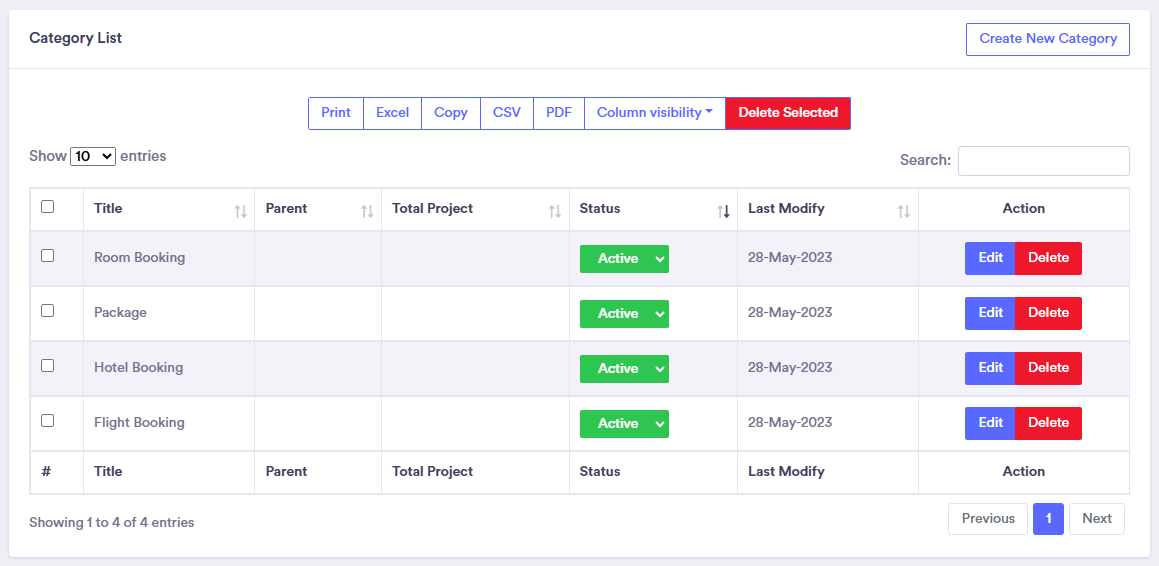Mark the Hotel Booking row checkbox
The image size is (1159, 566).
coord(47,366)
